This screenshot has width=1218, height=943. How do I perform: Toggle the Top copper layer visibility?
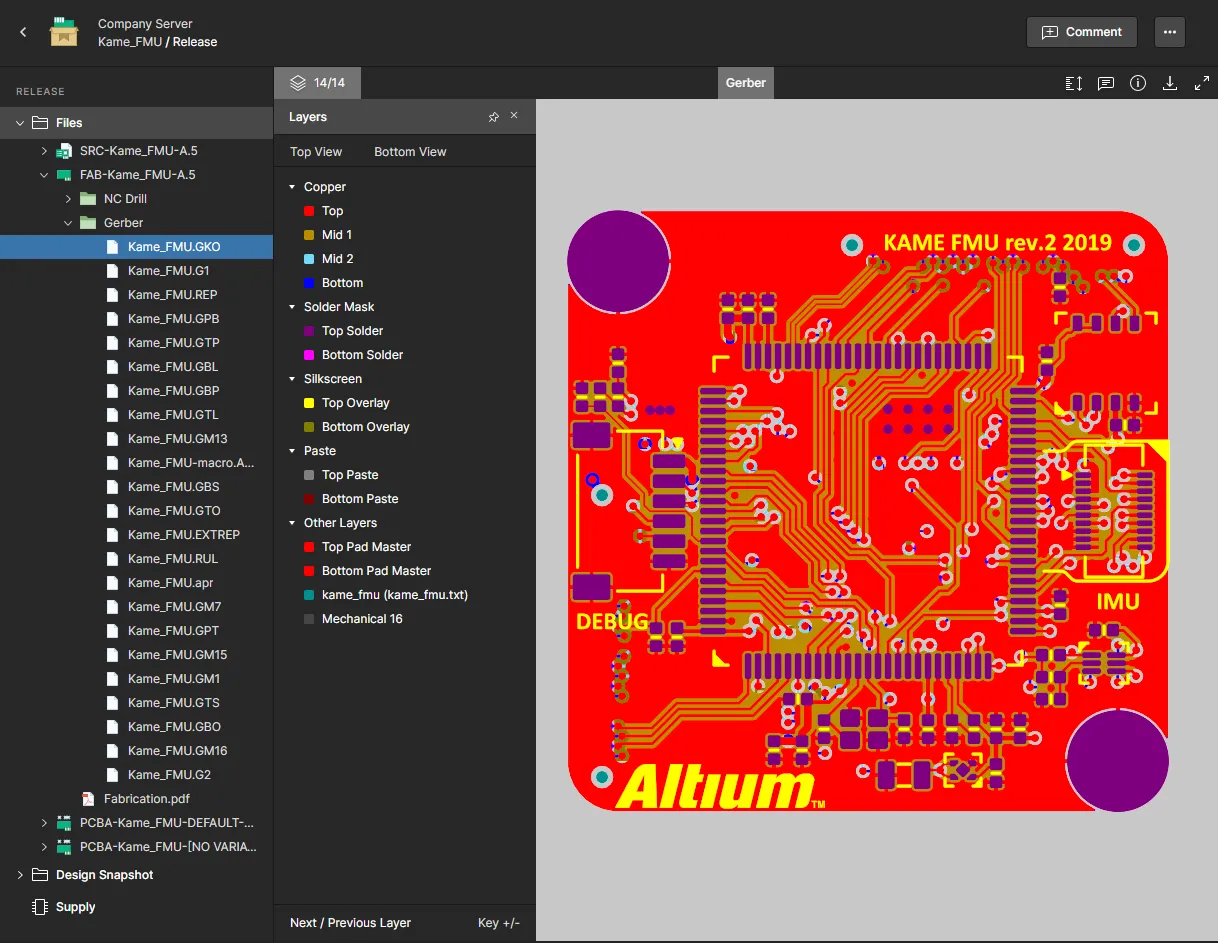point(309,211)
